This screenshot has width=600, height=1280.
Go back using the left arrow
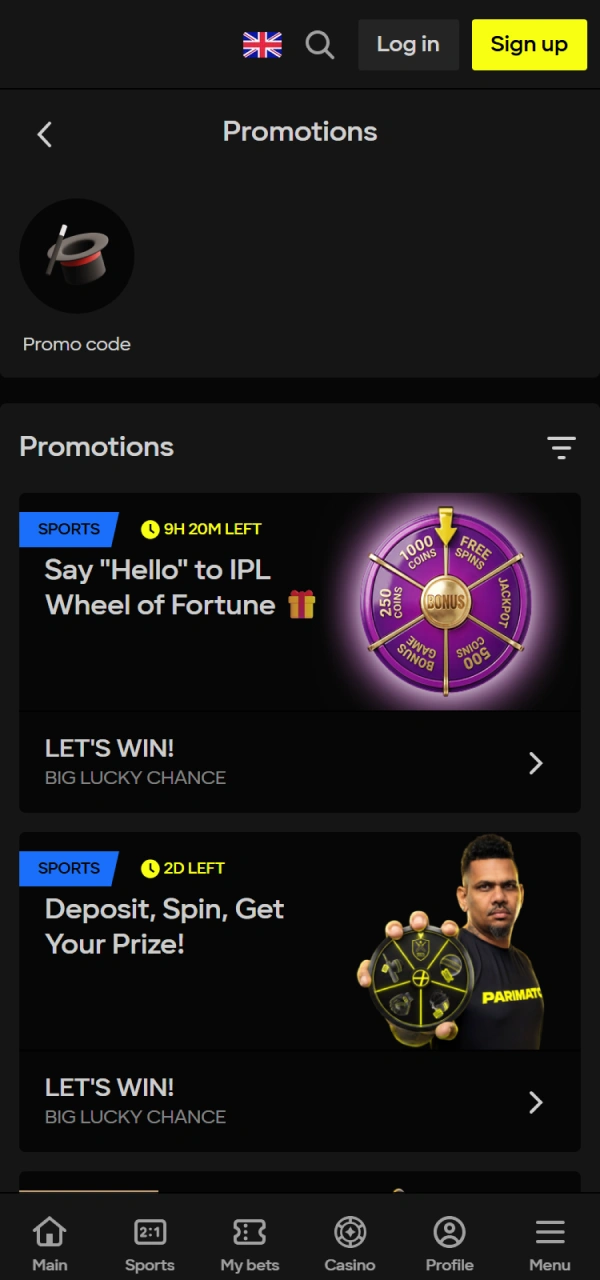click(44, 133)
